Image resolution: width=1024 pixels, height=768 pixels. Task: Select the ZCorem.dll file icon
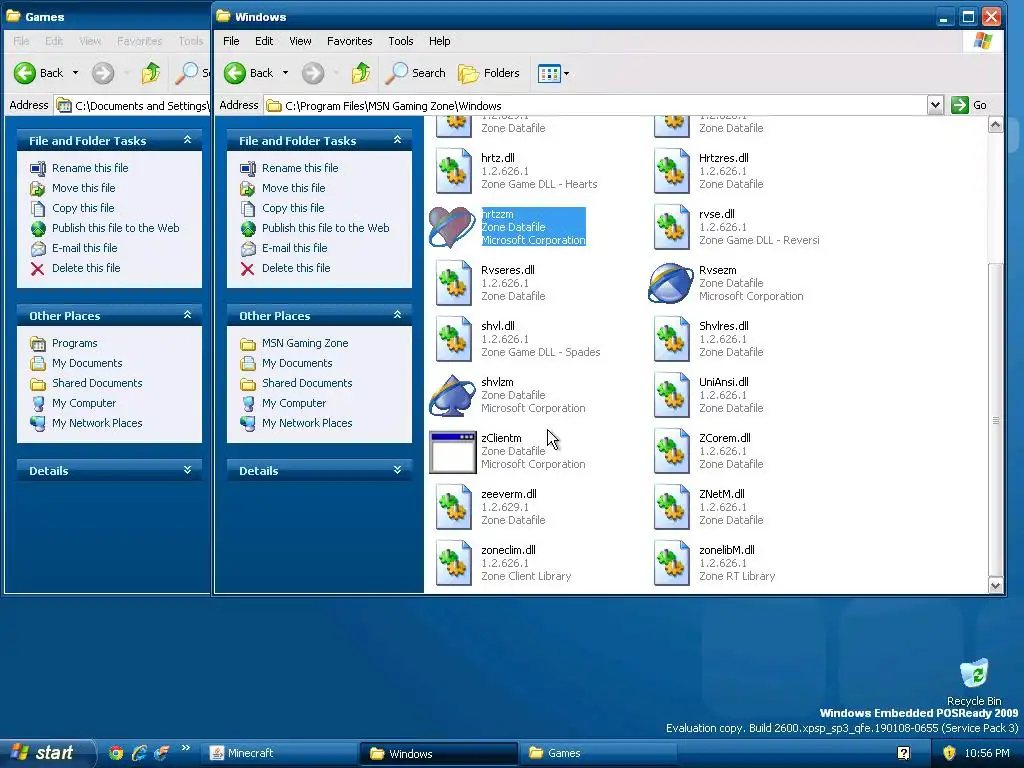click(x=671, y=452)
